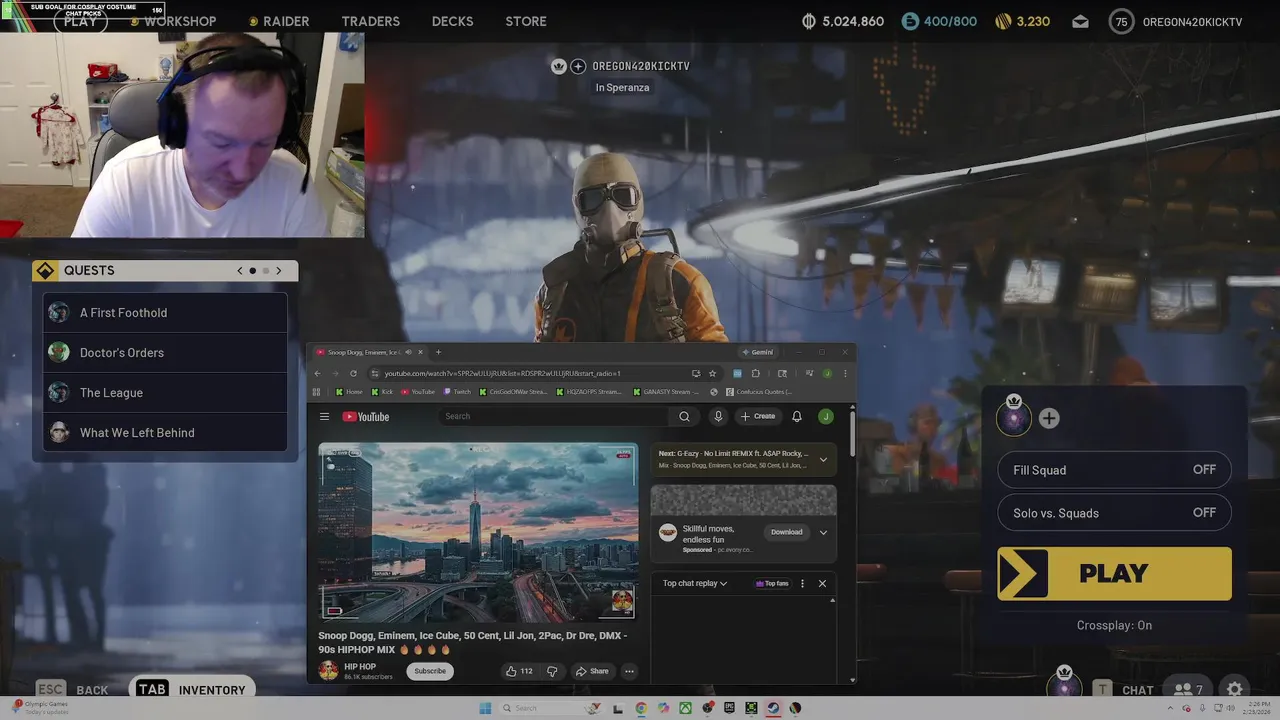Dislike the hip hop mix video
The height and width of the screenshot is (720, 1280).
[552, 671]
